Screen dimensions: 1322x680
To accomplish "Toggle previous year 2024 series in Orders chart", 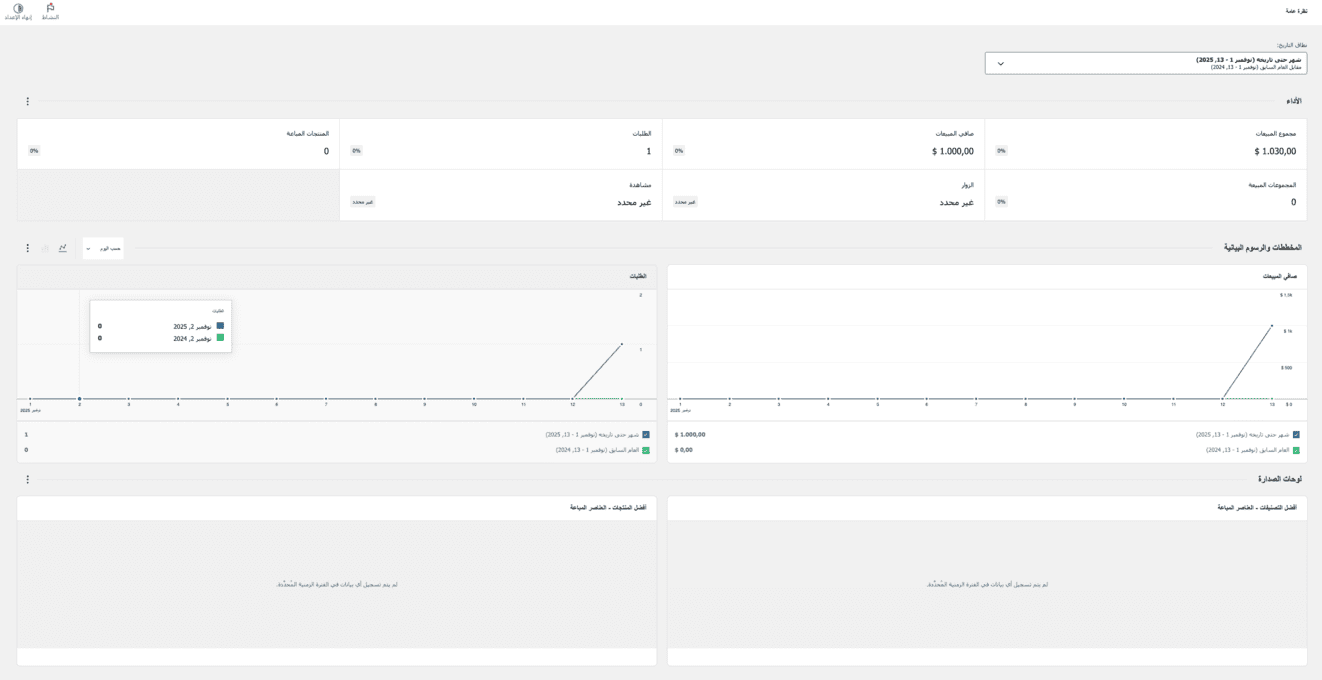I will 646,450.
